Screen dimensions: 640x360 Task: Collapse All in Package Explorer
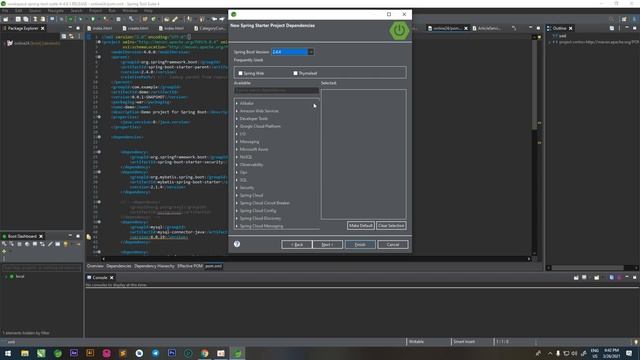pyautogui.click(x=64, y=36)
